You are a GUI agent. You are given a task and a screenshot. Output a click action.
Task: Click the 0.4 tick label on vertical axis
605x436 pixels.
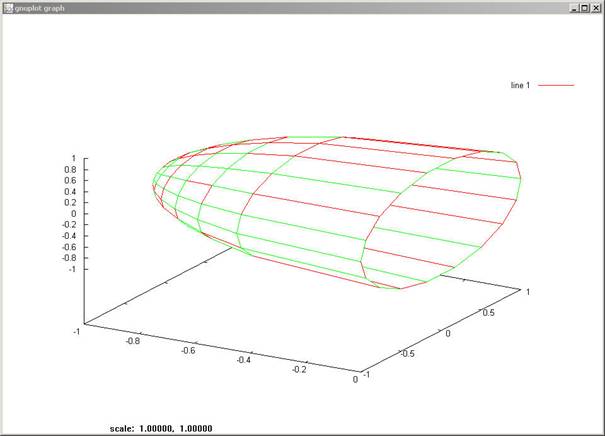click(71, 192)
